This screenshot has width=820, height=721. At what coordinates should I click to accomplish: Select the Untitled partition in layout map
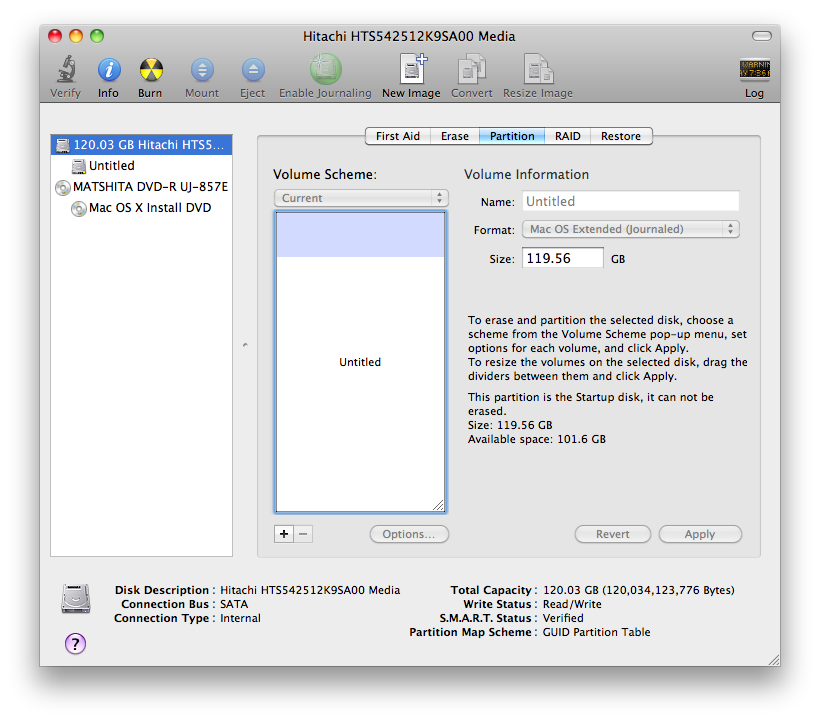[360, 362]
